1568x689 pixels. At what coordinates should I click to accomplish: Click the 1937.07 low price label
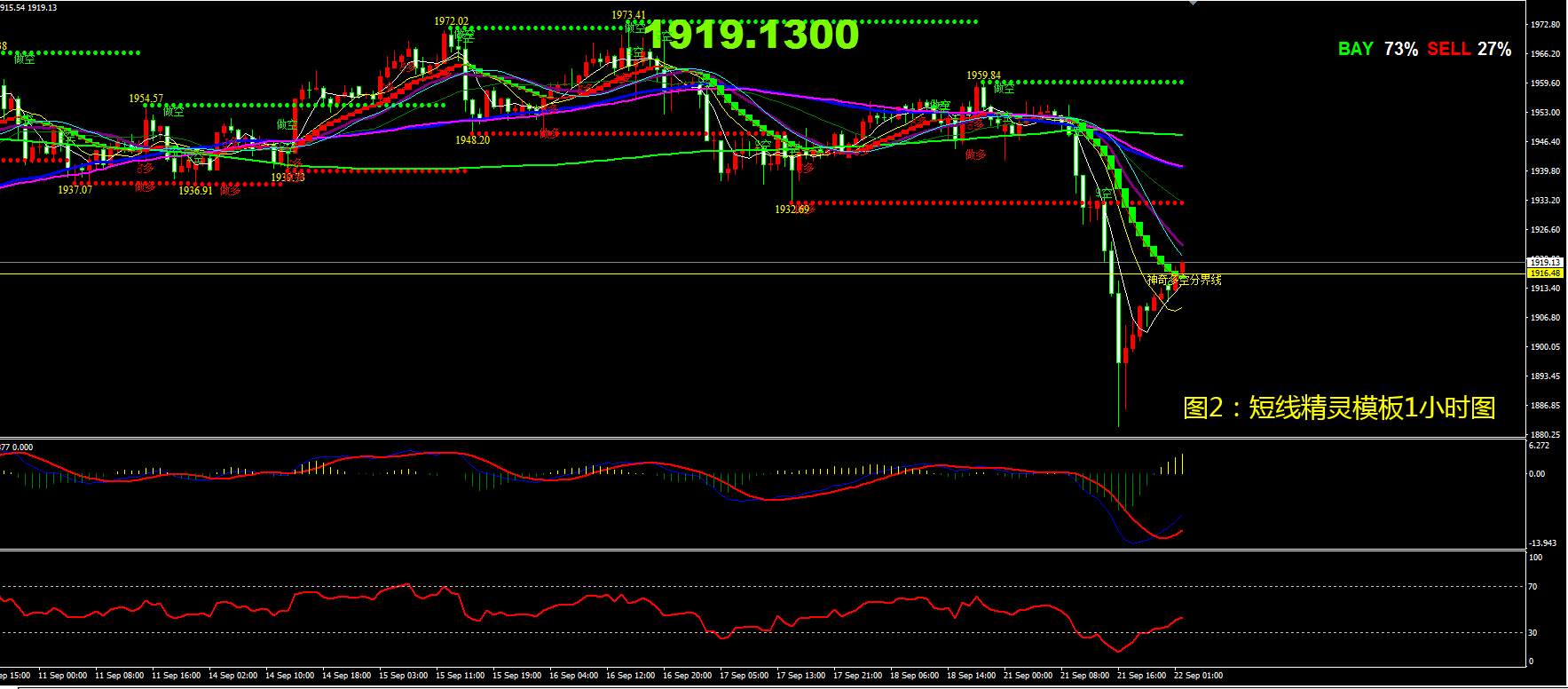click(75, 190)
